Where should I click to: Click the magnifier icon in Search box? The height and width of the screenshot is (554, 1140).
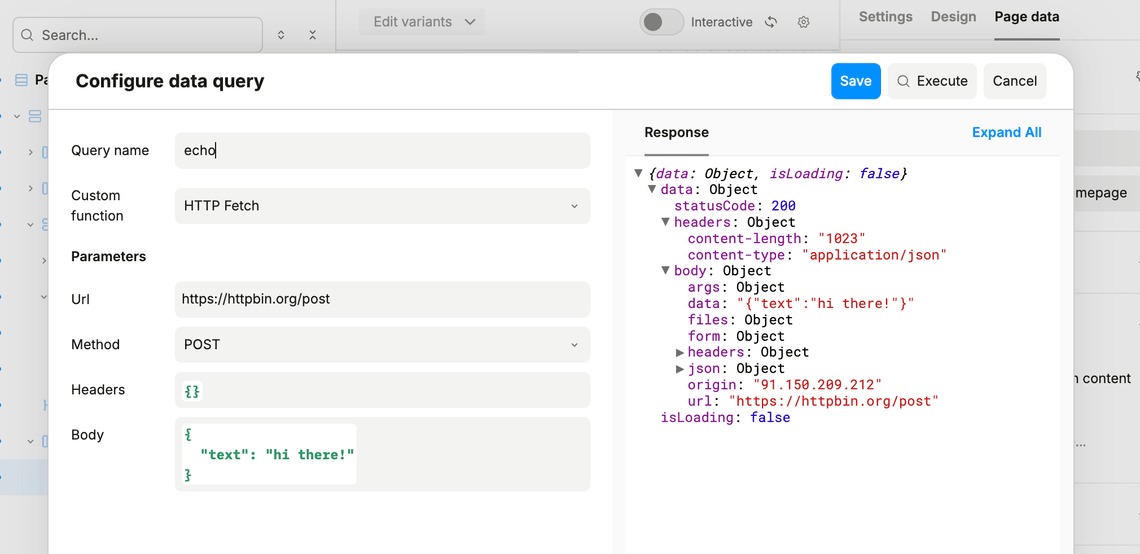[x=28, y=35]
